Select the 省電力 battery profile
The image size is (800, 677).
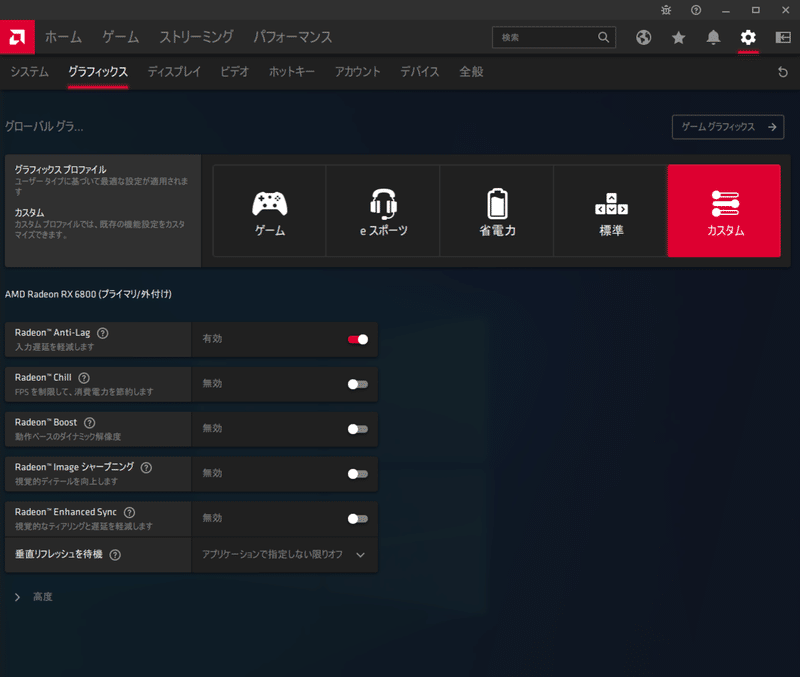coord(497,211)
